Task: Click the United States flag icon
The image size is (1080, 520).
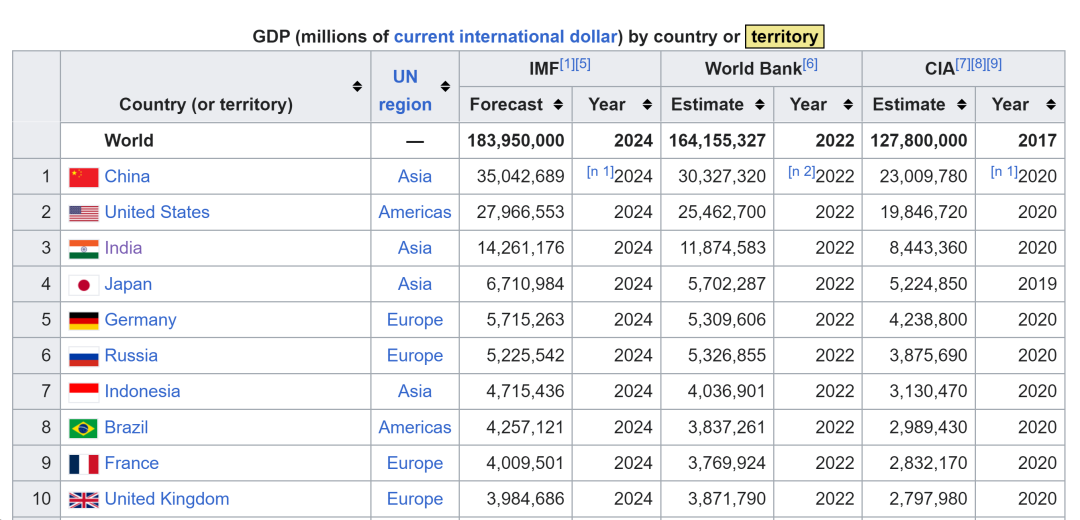Action: coord(84,213)
